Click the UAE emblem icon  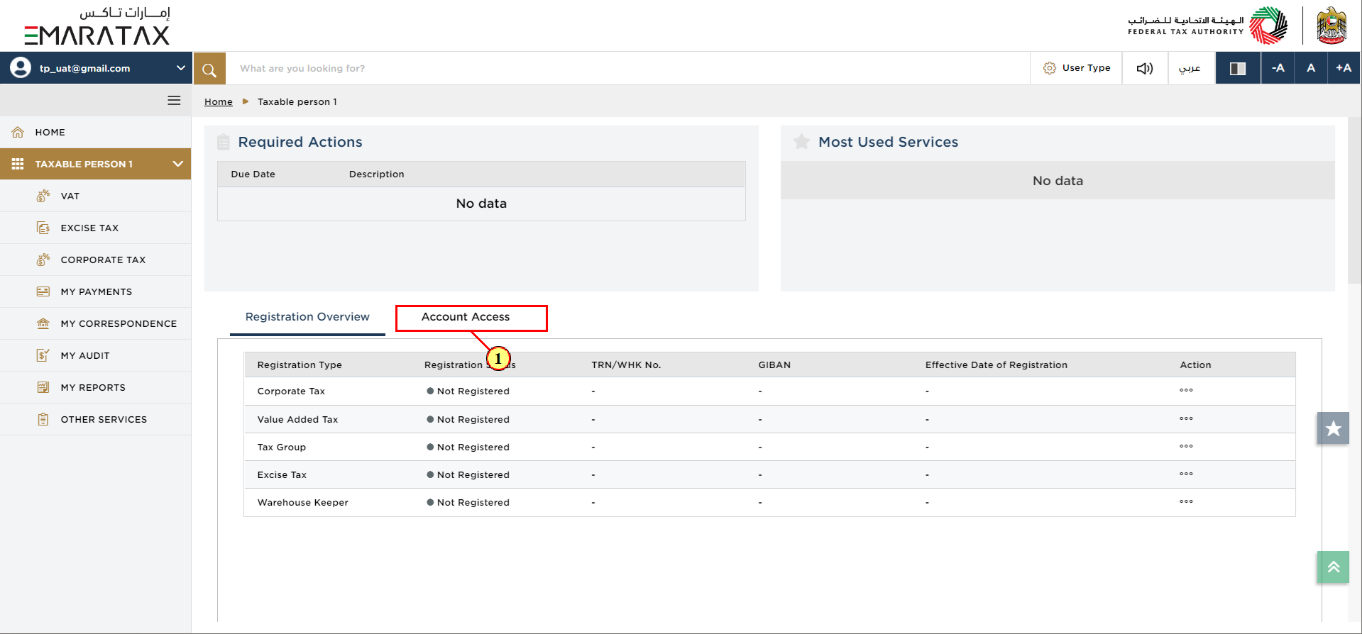click(x=1332, y=25)
